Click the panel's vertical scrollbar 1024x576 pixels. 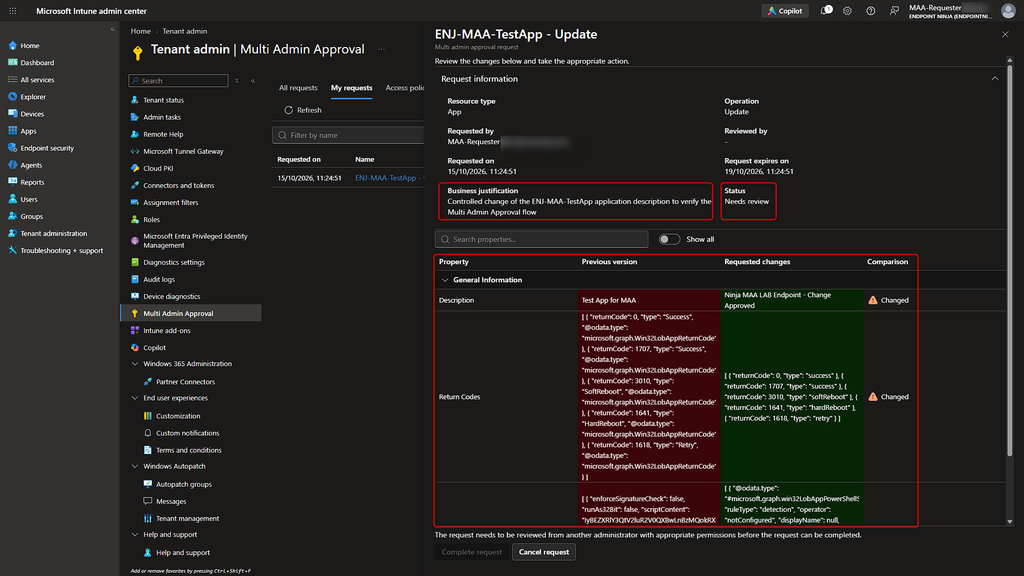[1010, 261]
